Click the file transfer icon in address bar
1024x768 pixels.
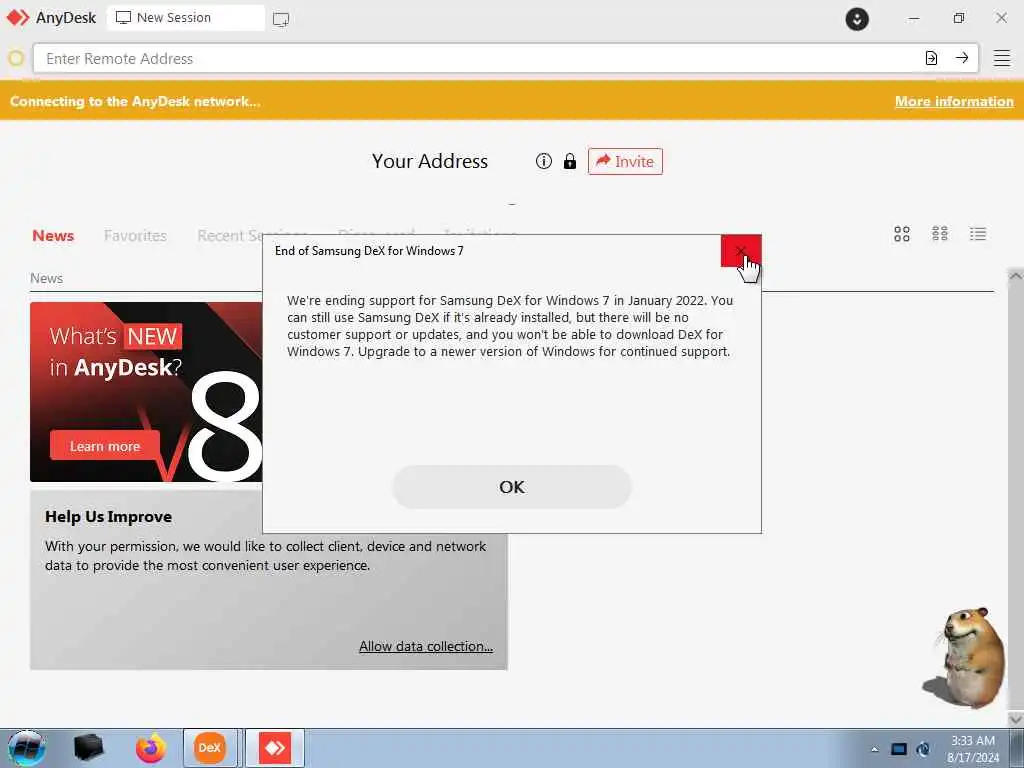pos(931,58)
